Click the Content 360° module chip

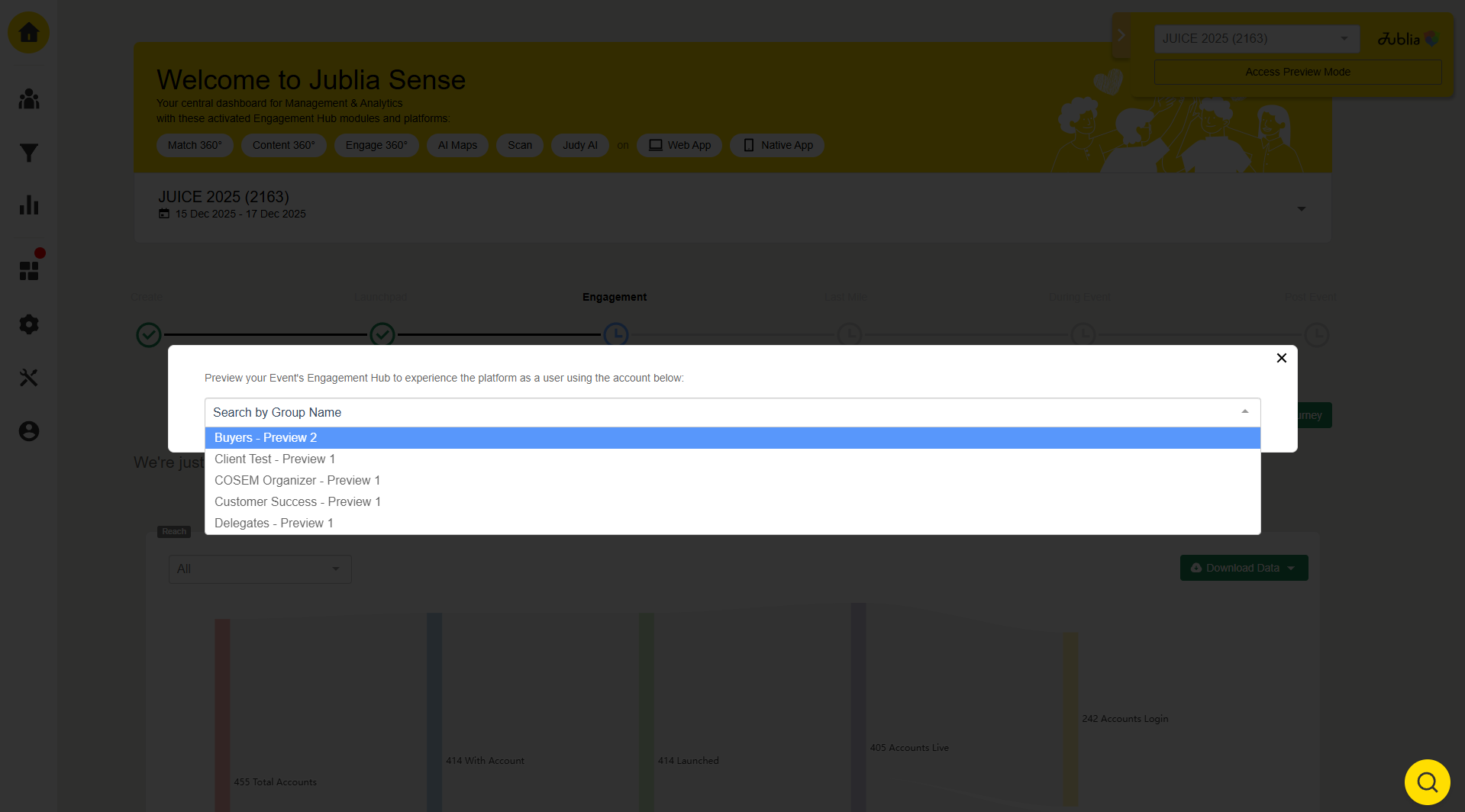click(284, 145)
